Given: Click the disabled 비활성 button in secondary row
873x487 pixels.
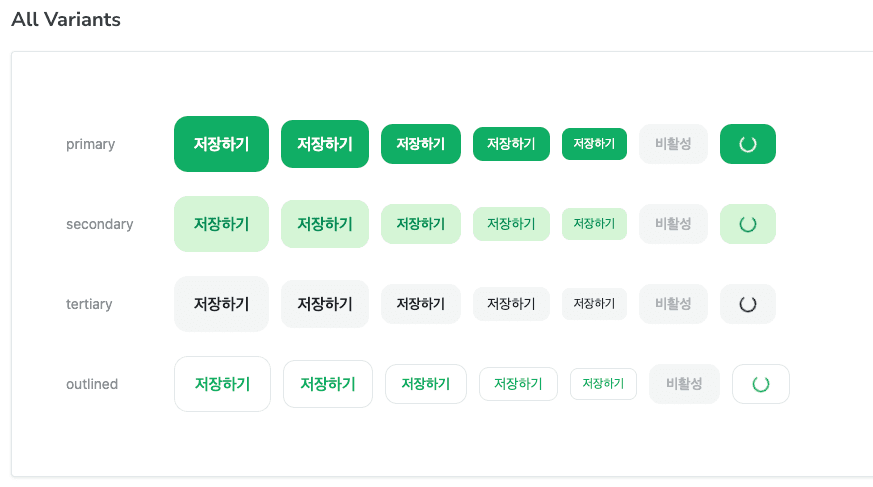Looking at the screenshot, I should point(673,224).
